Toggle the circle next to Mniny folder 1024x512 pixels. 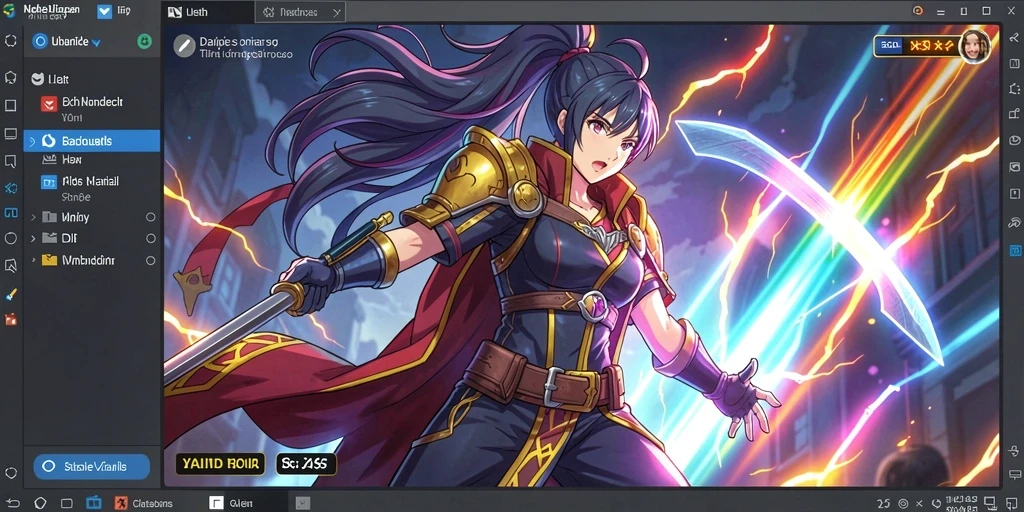tap(150, 217)
